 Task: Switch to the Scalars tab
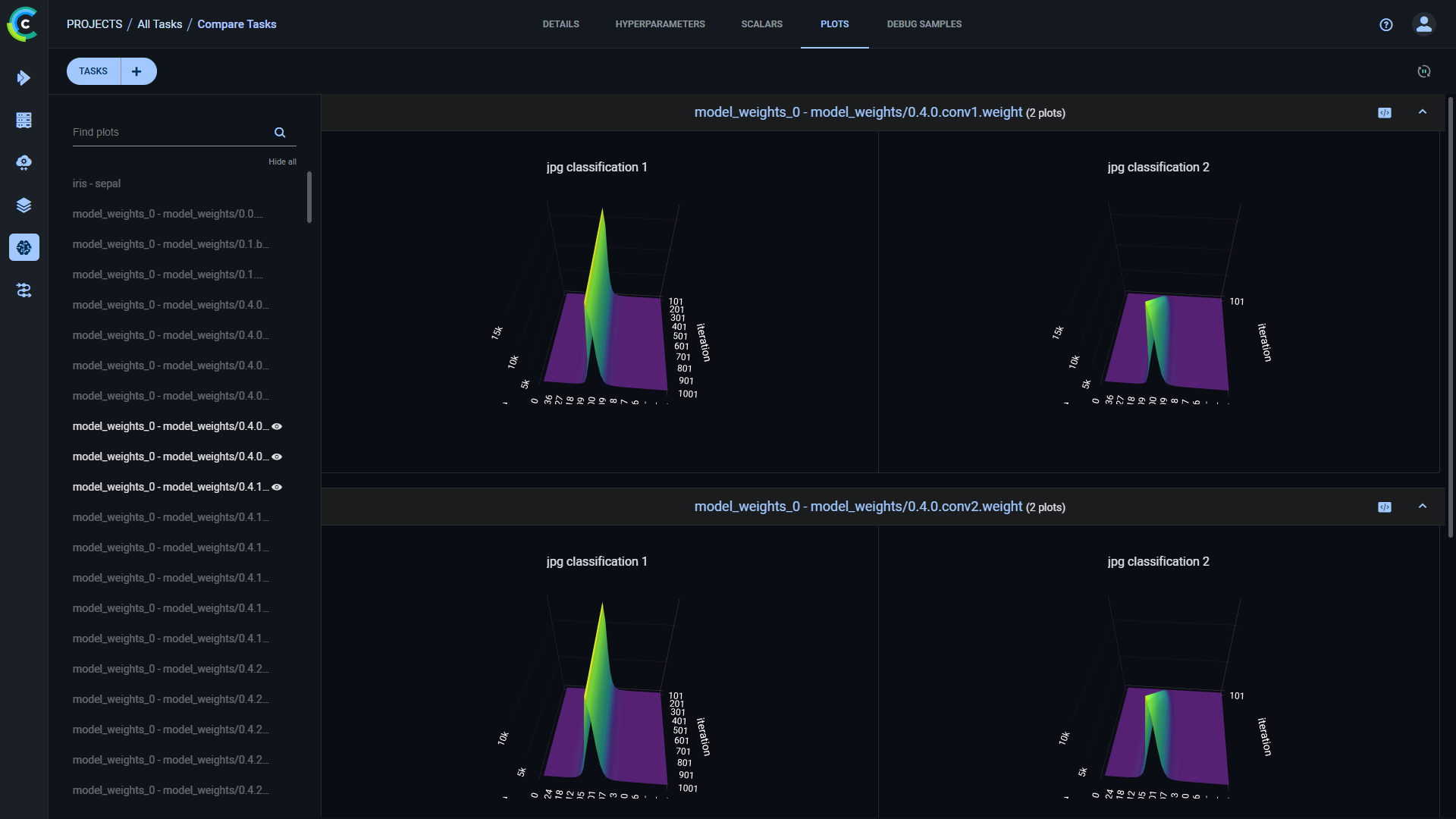point(761,24)
